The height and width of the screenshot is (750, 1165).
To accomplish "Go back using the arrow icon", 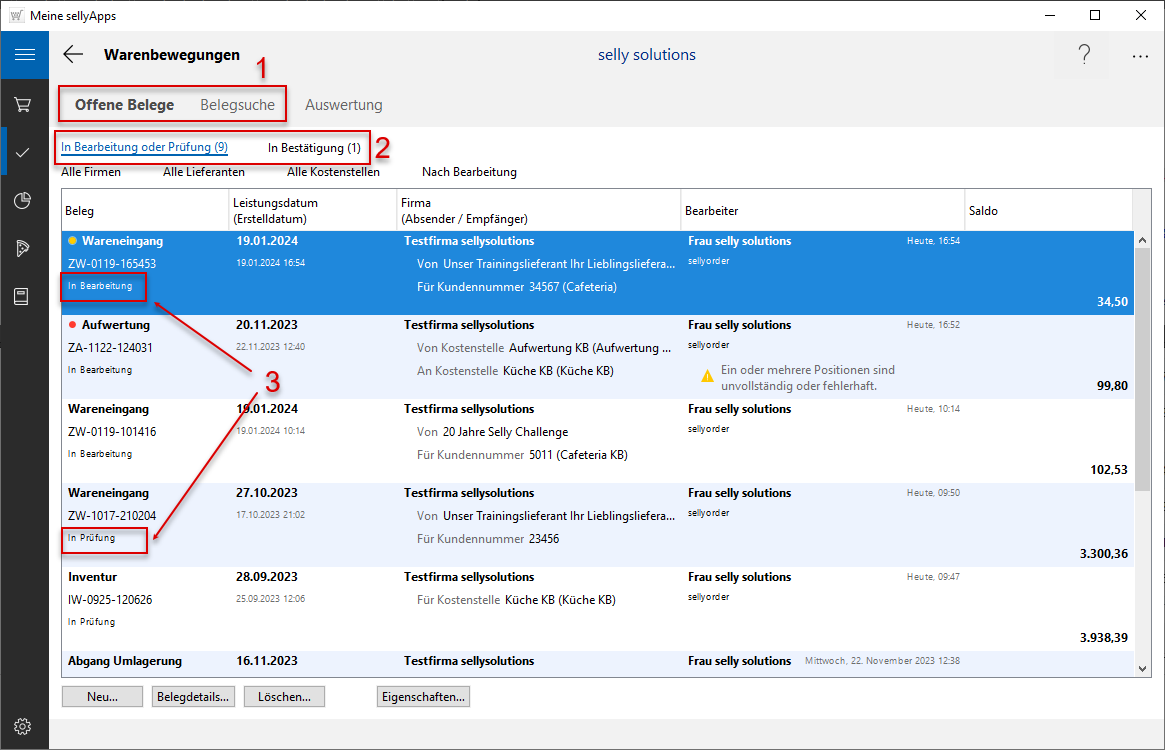I will tap(73, 55).
